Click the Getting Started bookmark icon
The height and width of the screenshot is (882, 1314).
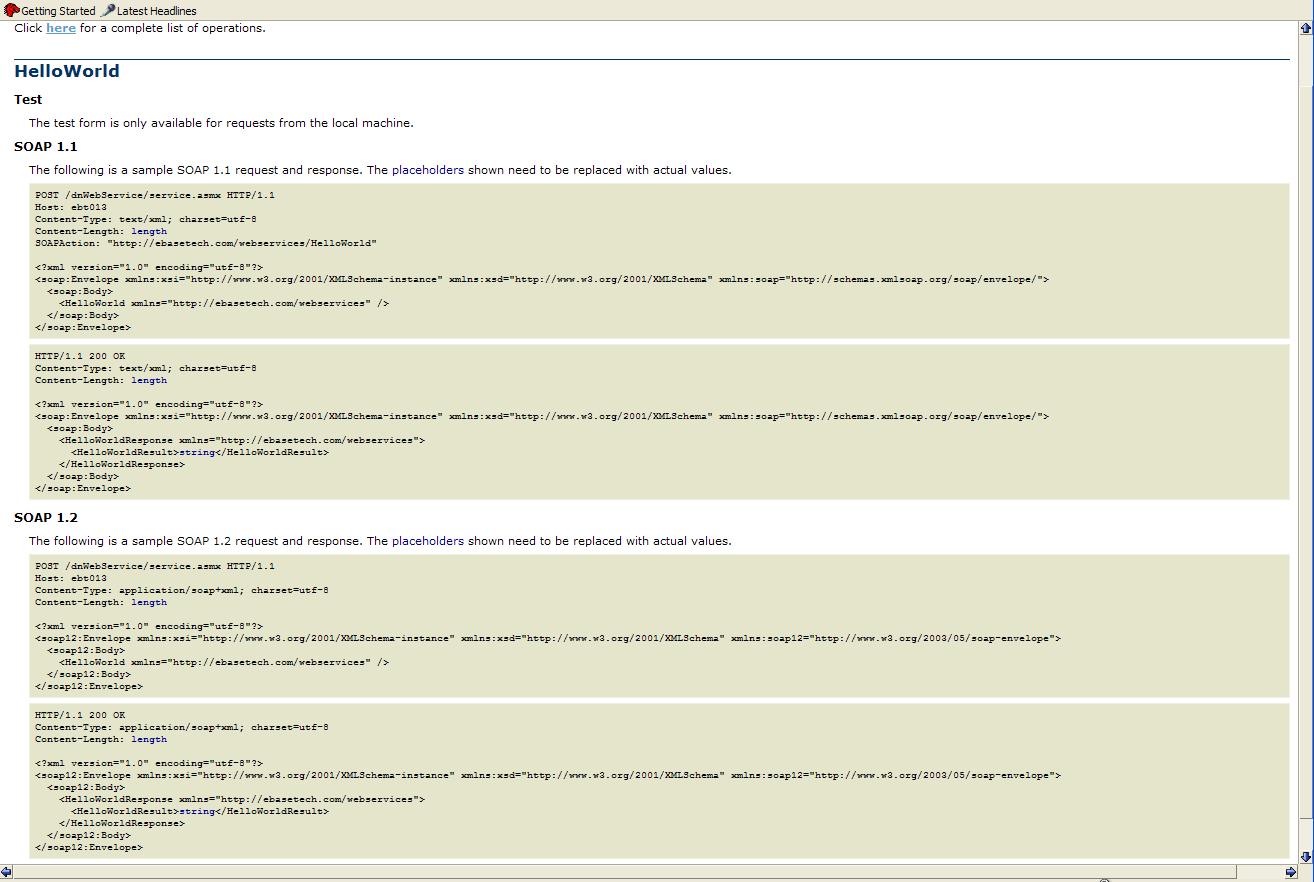[x=12, y=11]
